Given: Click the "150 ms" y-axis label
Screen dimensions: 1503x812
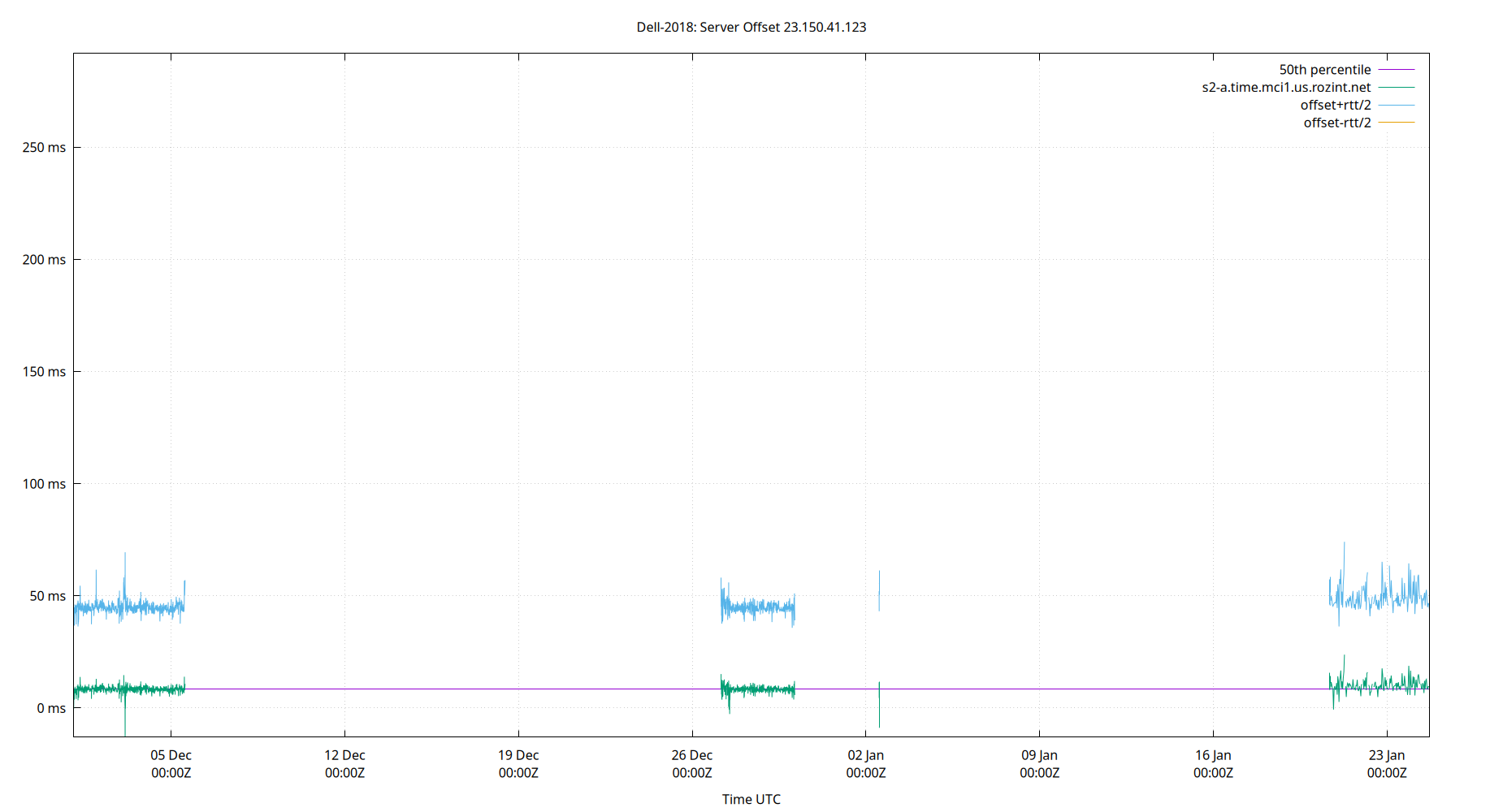Looking at the screenshot, I should 44,372.
